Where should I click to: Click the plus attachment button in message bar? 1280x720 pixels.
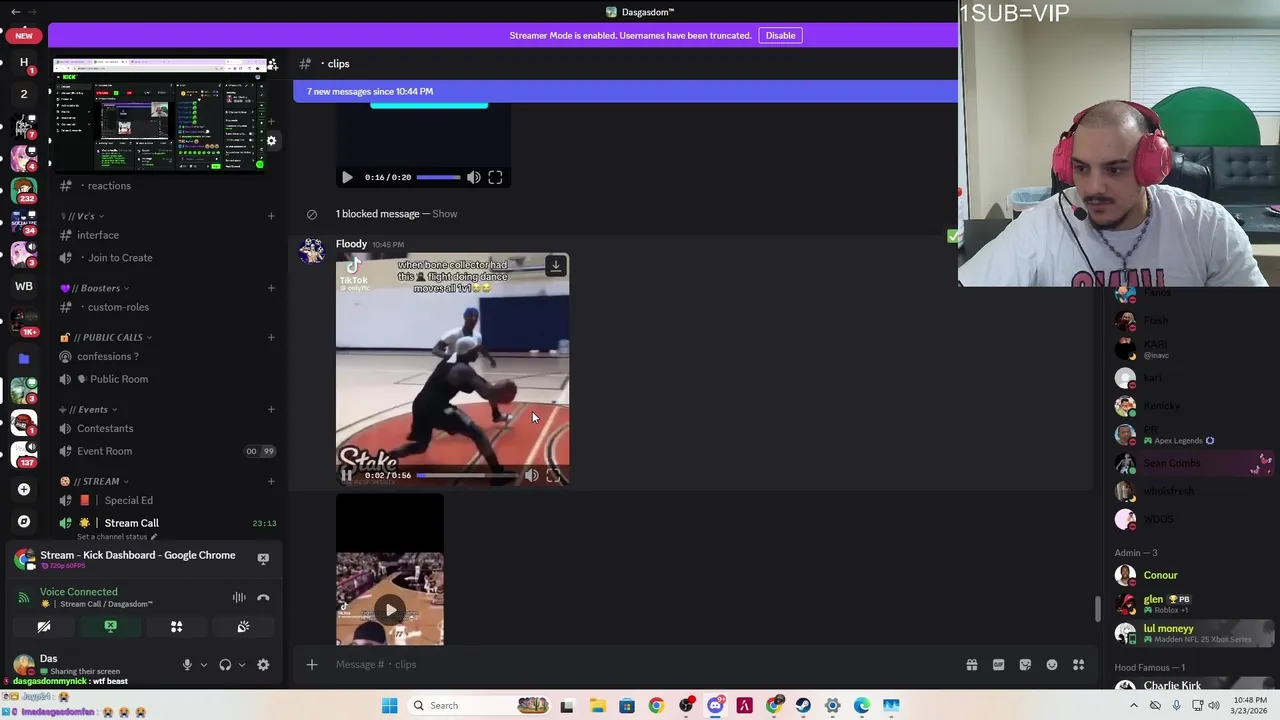click(x=311, y=665)
